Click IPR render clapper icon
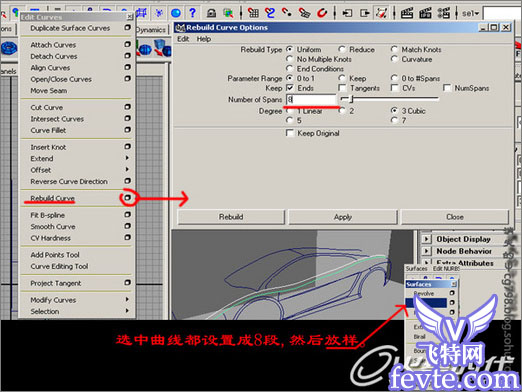 pos(425,13)
